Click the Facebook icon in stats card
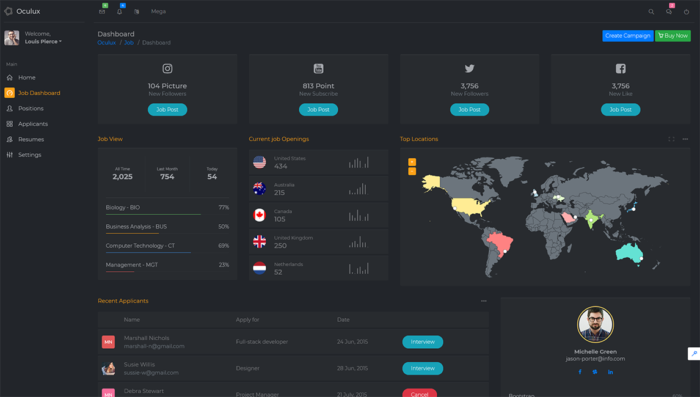Screen dimensions: 700x397 [621, 69]
